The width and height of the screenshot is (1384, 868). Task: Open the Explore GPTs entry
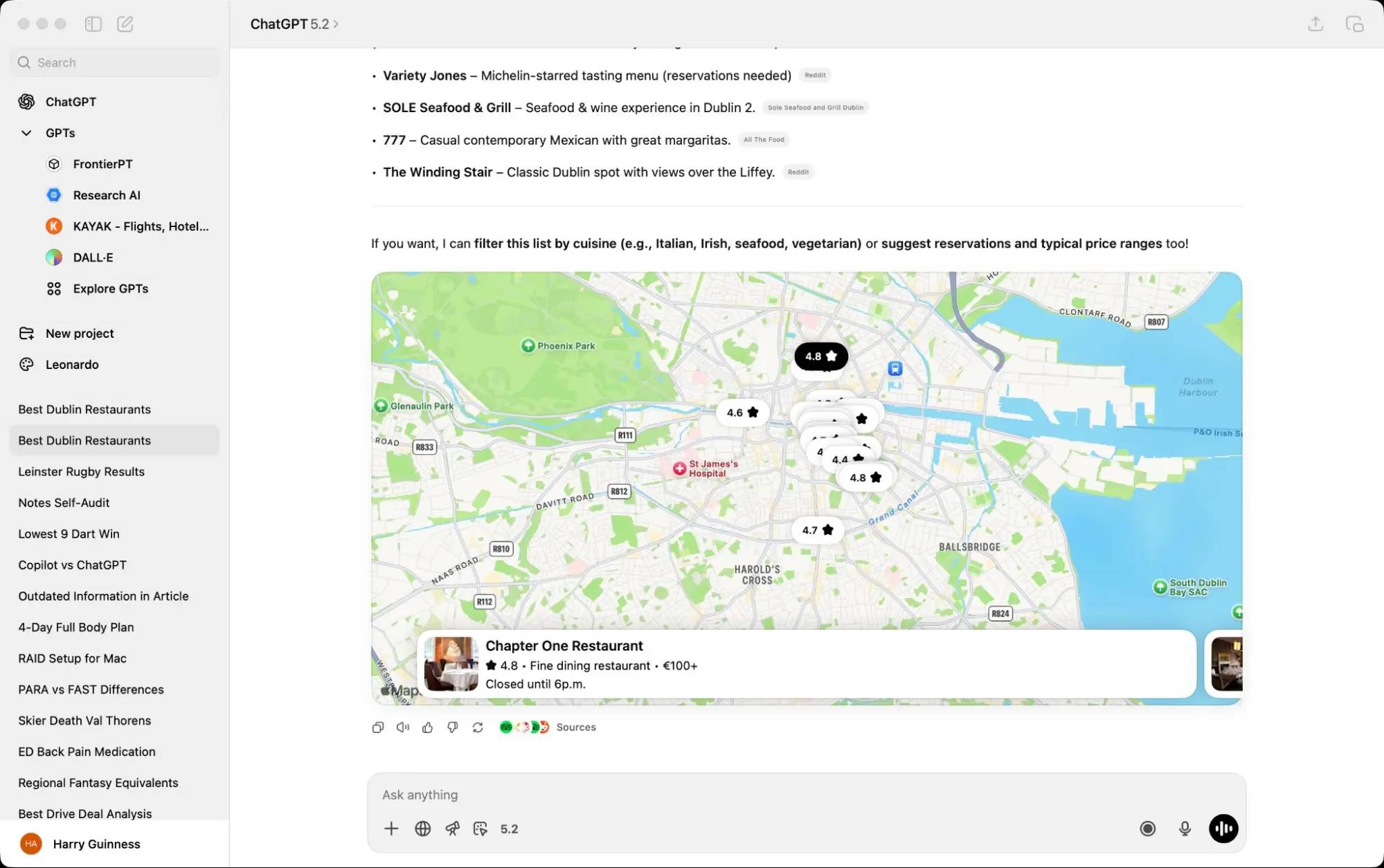(110, 289)
